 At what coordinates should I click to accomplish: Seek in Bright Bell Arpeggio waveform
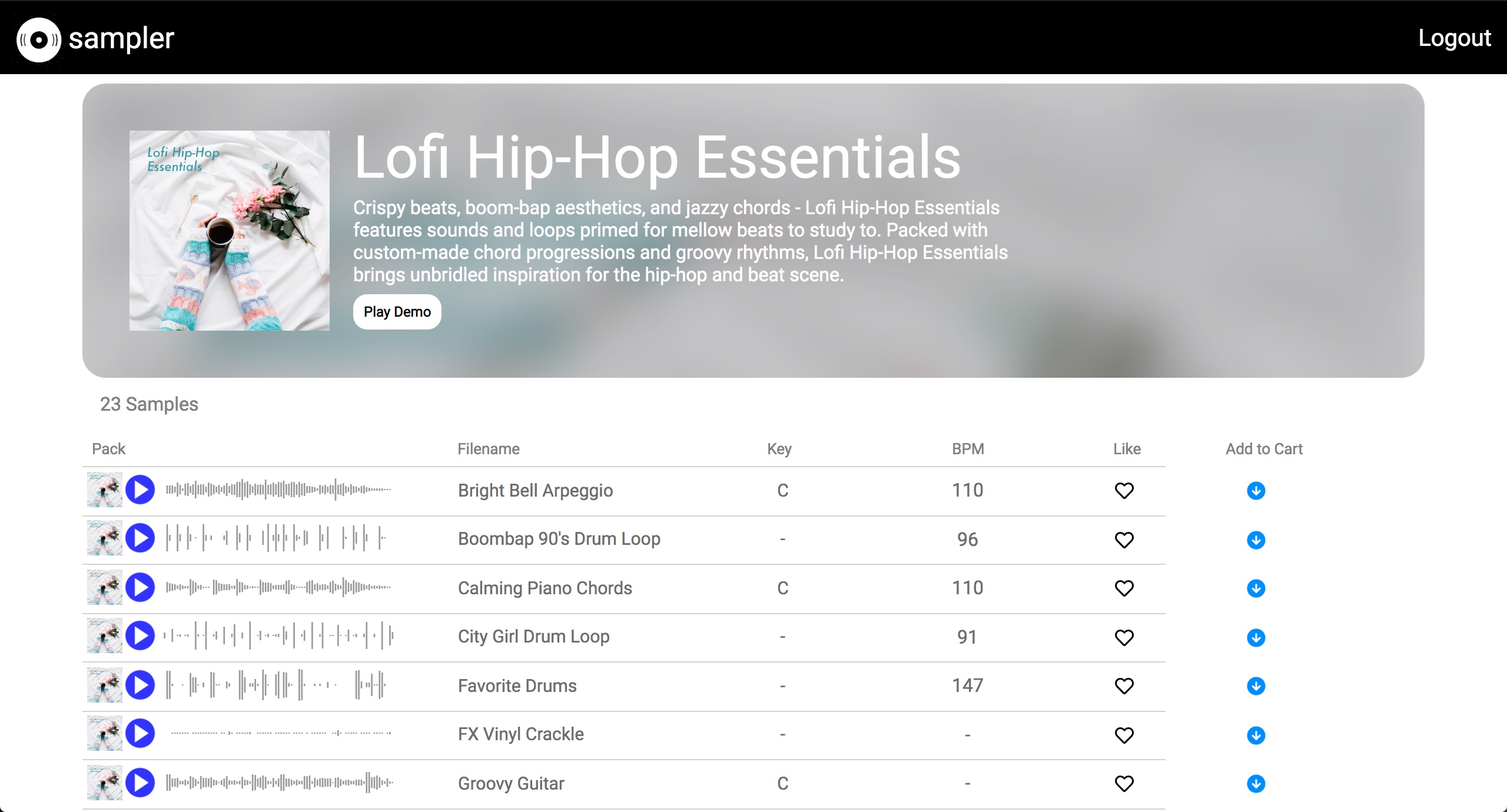coord(279,490)
